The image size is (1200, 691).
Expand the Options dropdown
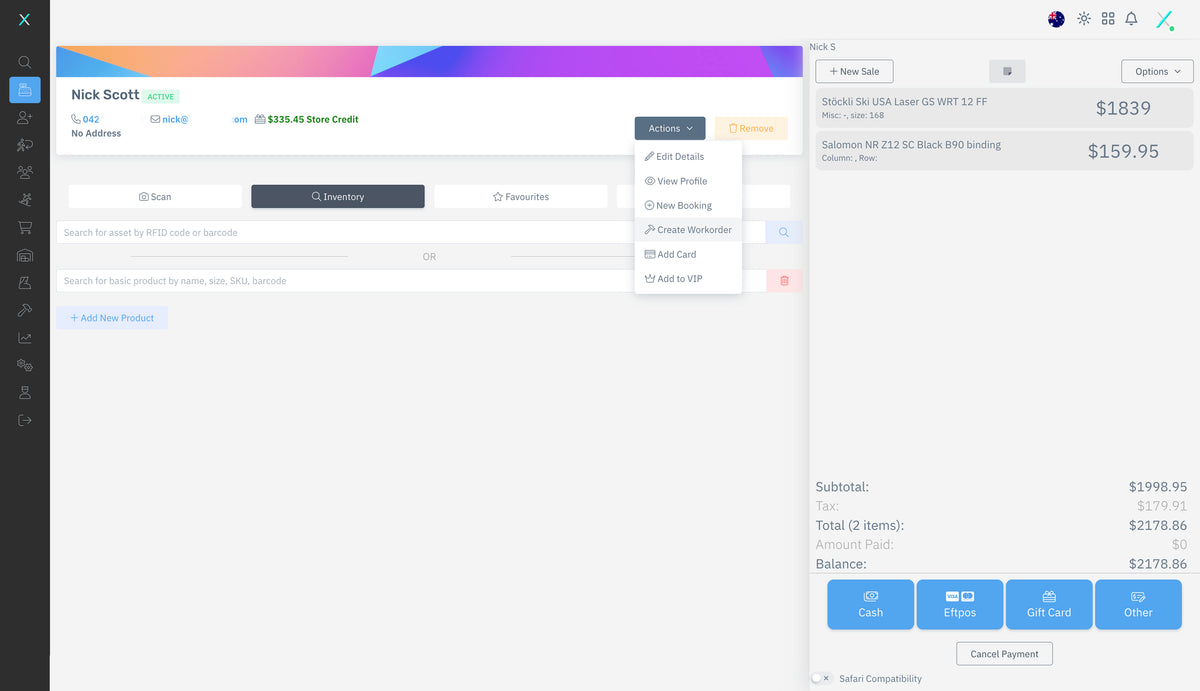(1157, 72)
